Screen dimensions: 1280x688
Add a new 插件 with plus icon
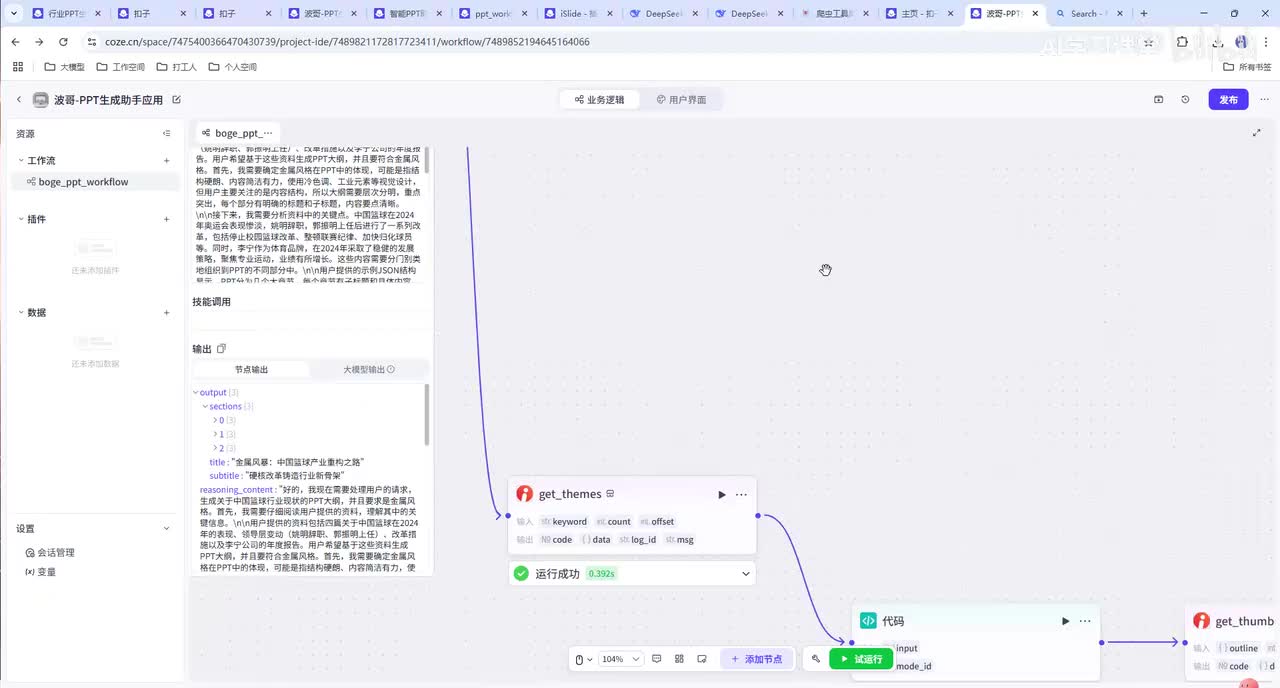(167, 219)
